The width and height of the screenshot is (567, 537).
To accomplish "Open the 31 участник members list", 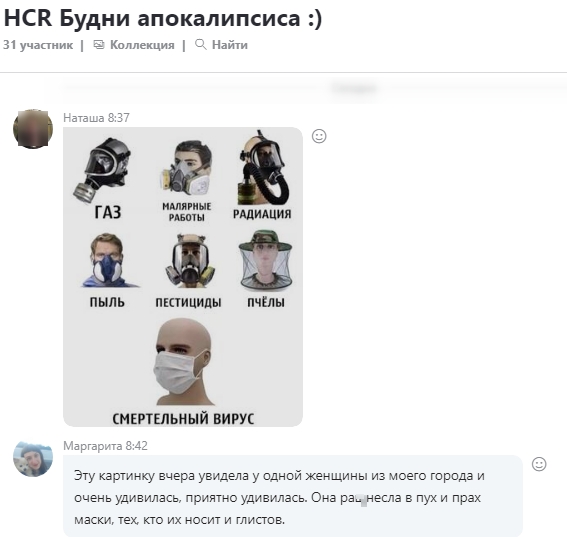I will point(38,45).
